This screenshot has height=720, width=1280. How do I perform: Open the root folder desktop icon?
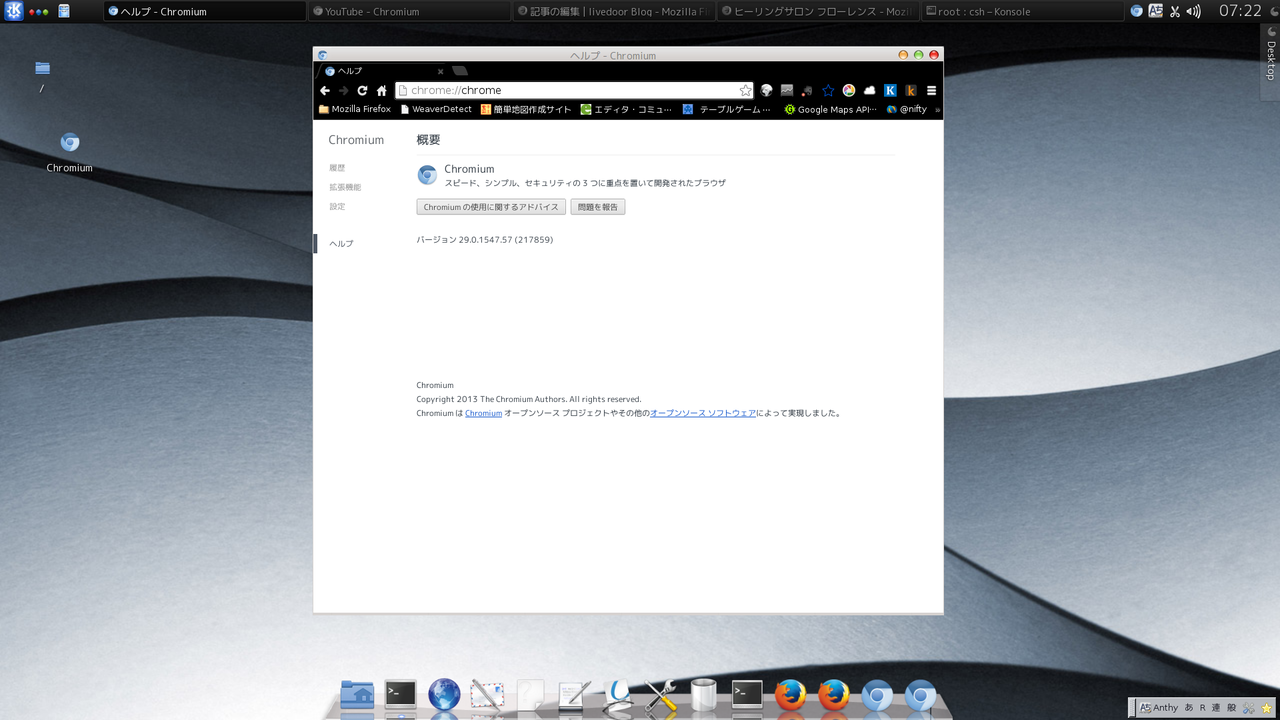pos(42,76)
